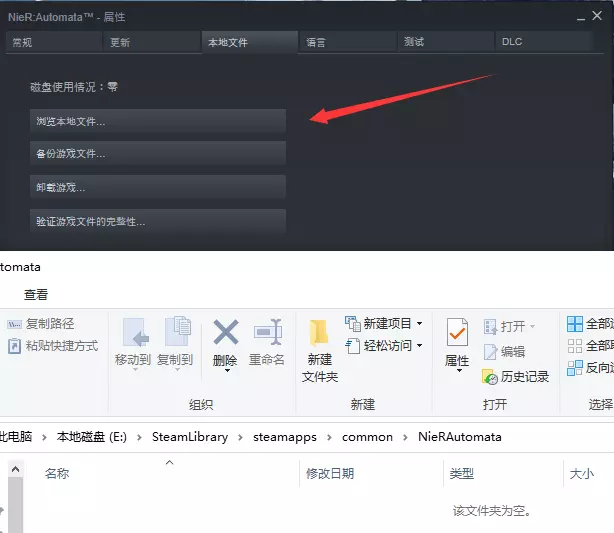Click the 浏览本地文件 button
The height and width of the screenshot is (533, 614).
click(158, 121)
